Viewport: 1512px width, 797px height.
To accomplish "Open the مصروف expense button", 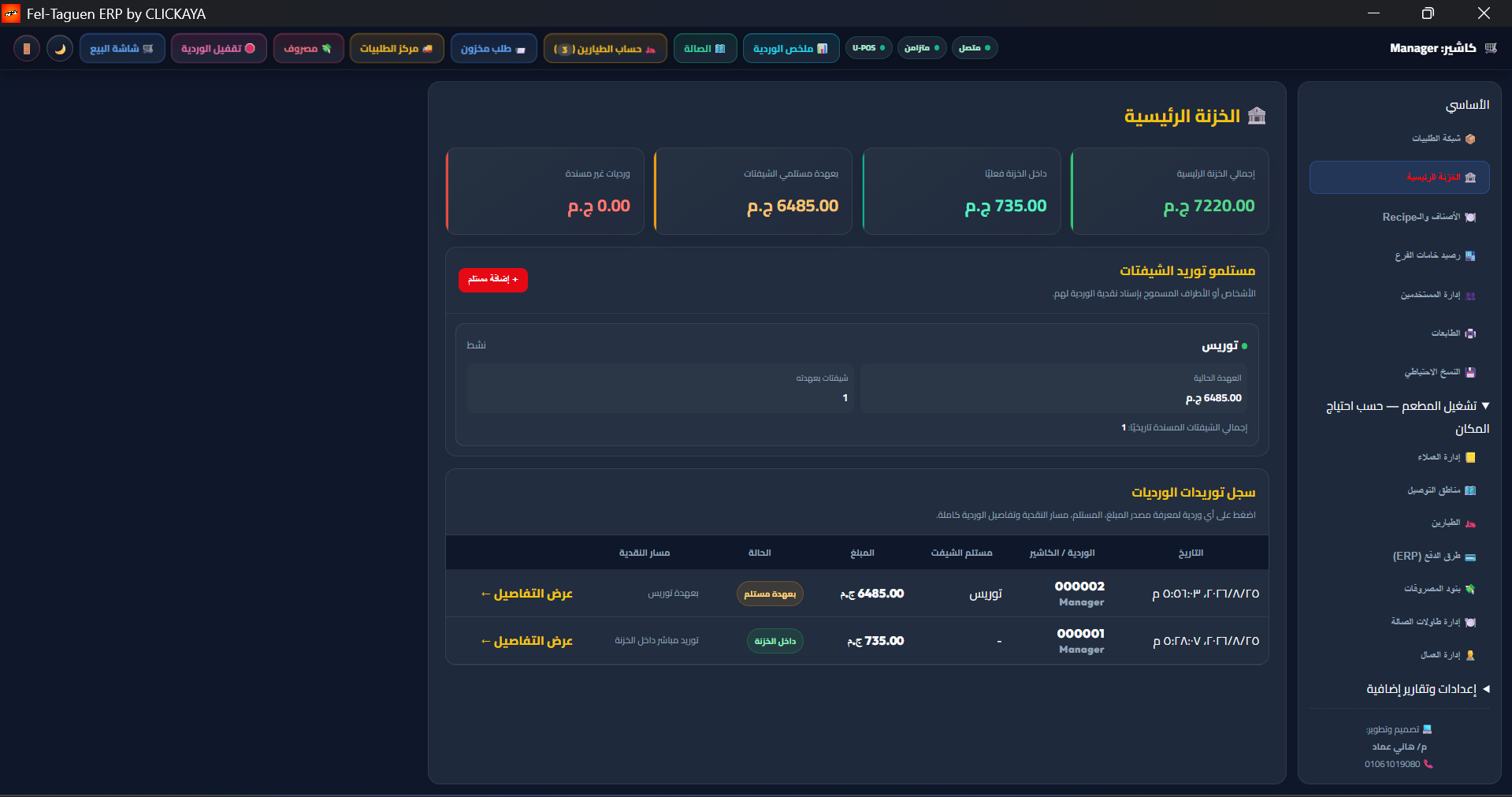I will click(308, 48).
